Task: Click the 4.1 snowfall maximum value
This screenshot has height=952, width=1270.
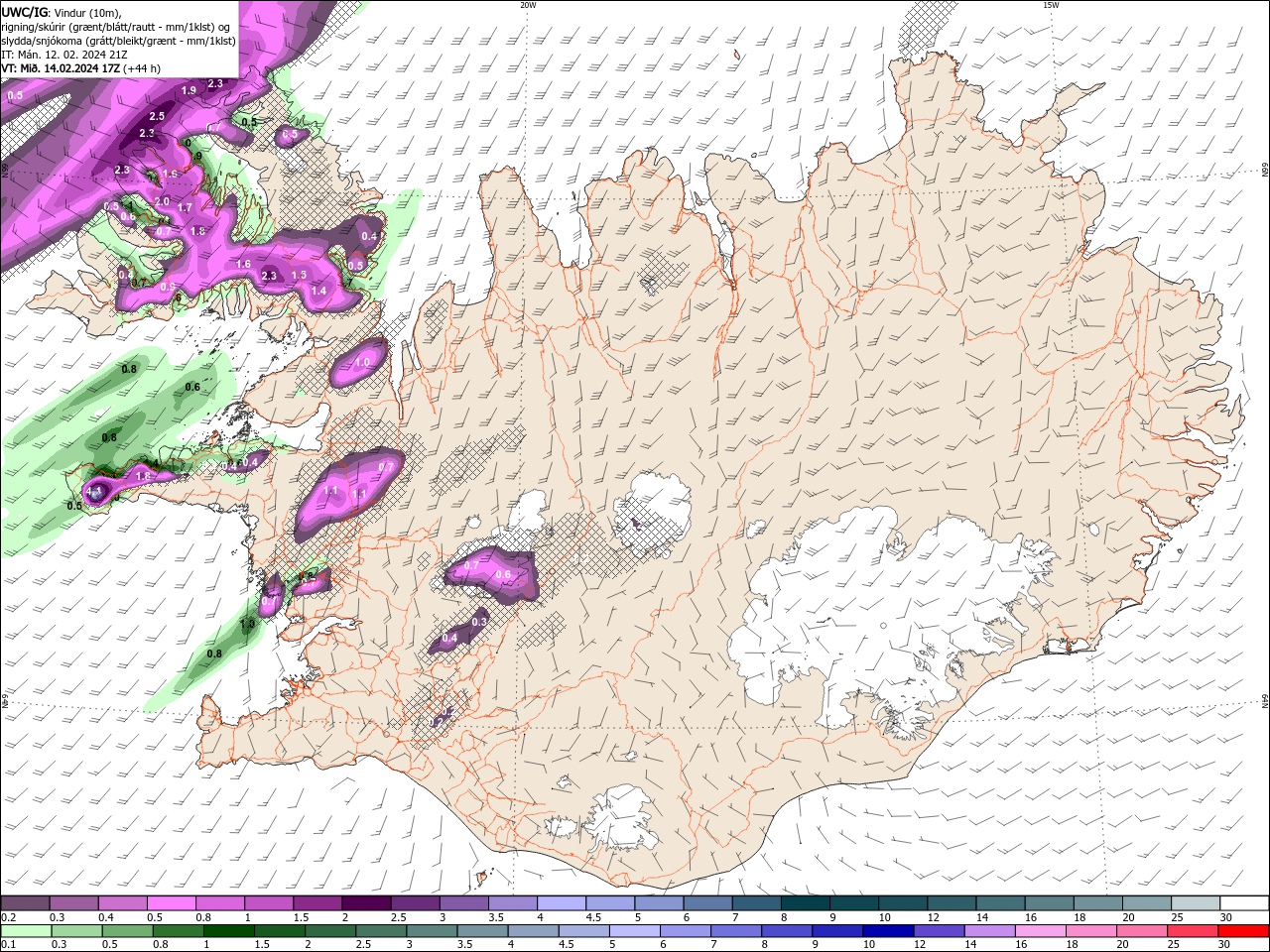Action: [94, 491]
